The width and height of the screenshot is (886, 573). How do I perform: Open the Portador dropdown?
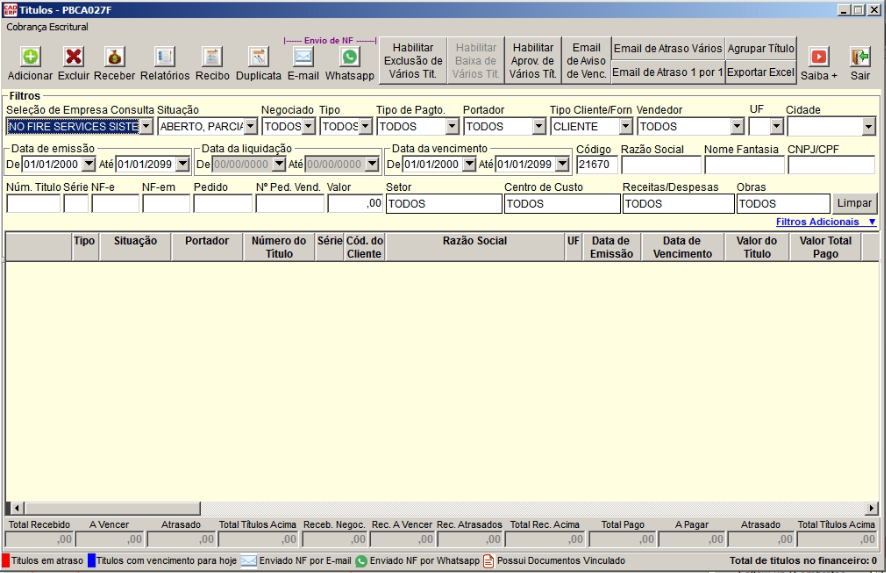click(539, 127)
